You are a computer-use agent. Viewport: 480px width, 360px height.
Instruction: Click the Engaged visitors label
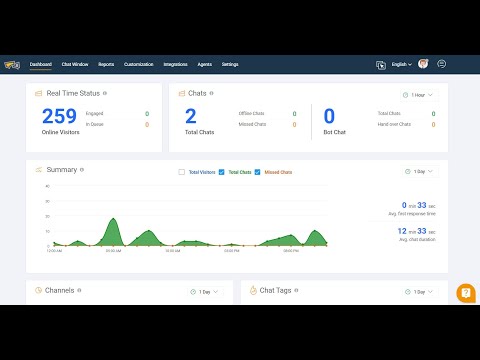pos(95,114)
